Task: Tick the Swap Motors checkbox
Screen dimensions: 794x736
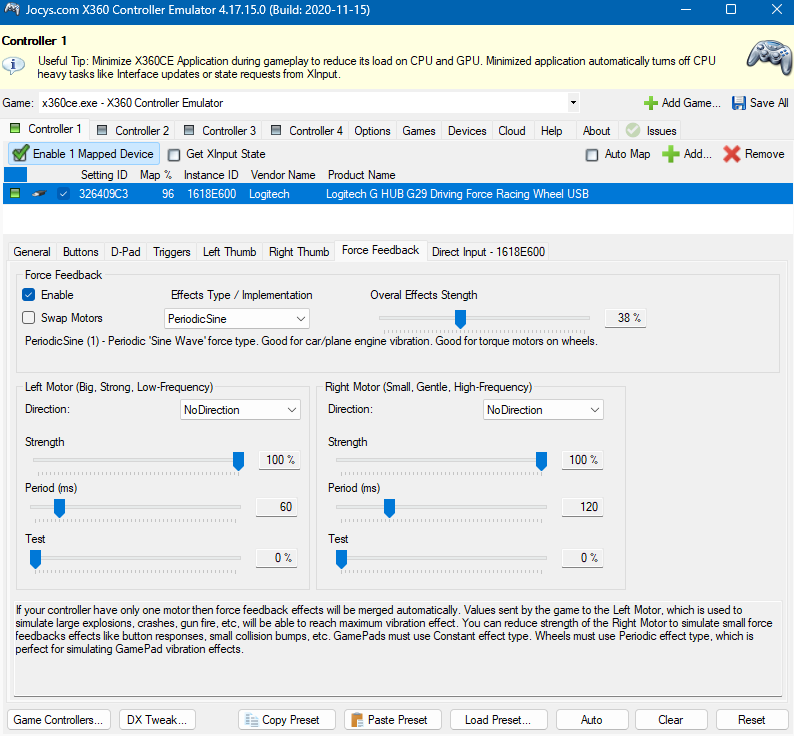Action: pos(29,318)
